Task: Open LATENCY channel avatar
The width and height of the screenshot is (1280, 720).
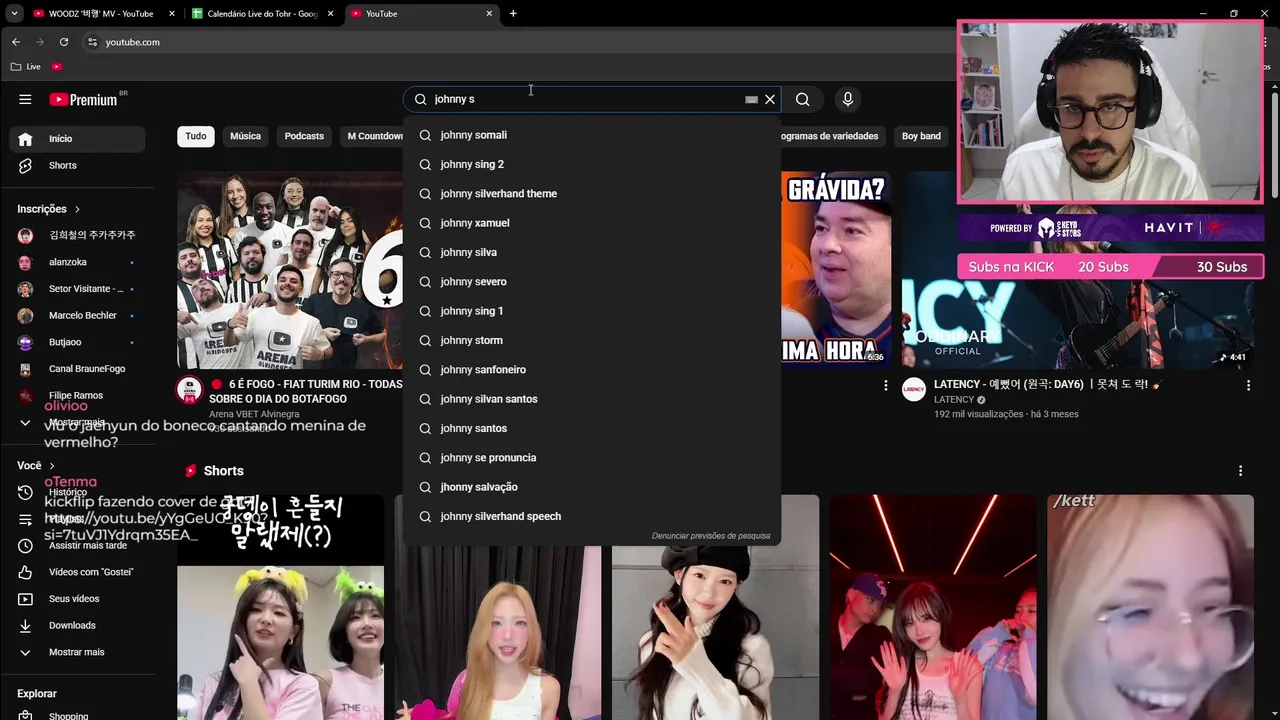Action: pyautogui.click(x=914, y=389)
